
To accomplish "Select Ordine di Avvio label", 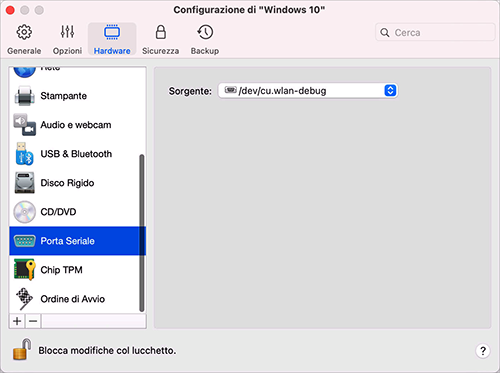I will tap(73, 299).
